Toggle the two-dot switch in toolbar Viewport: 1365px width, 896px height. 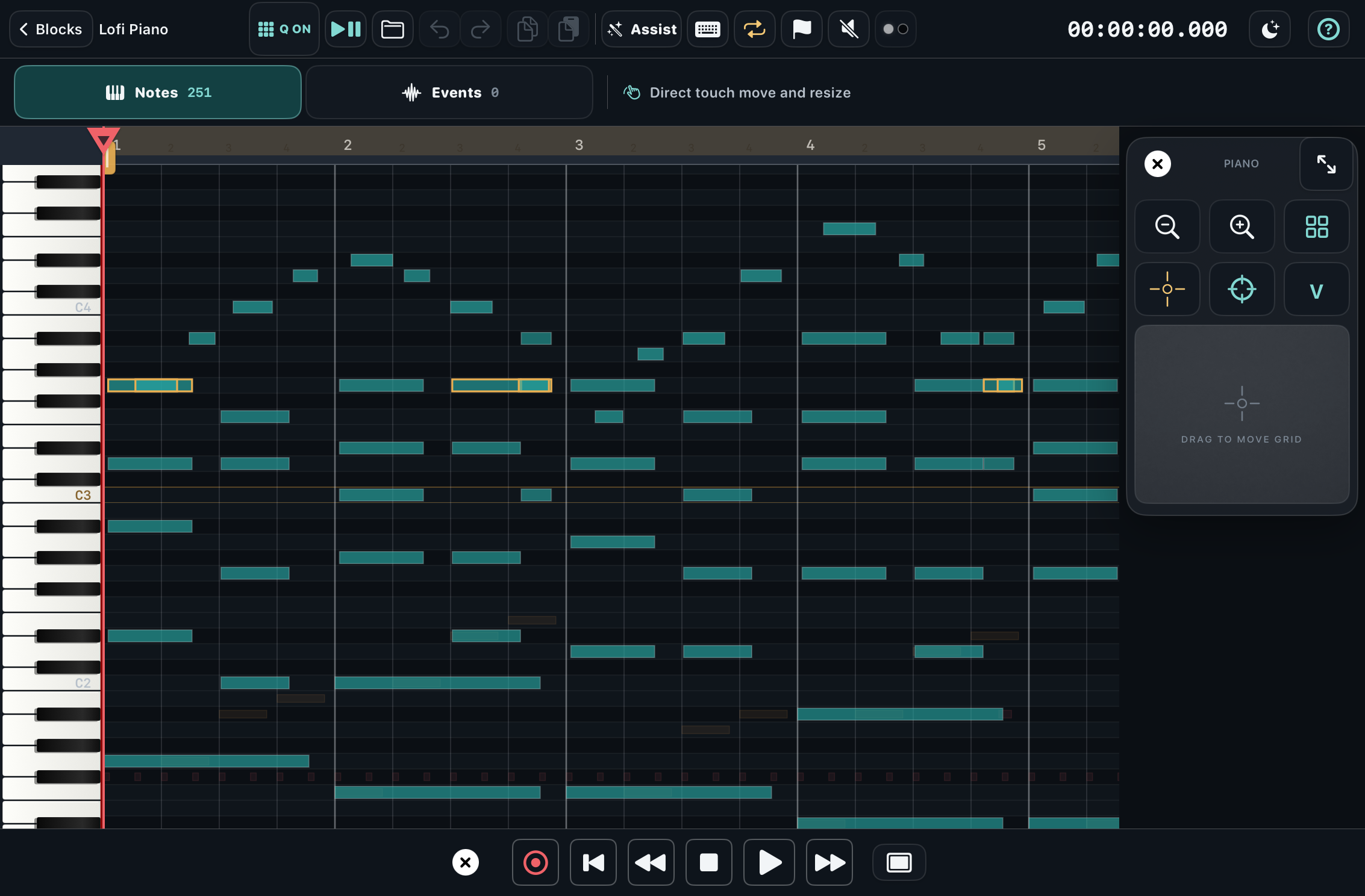[896, 29]
